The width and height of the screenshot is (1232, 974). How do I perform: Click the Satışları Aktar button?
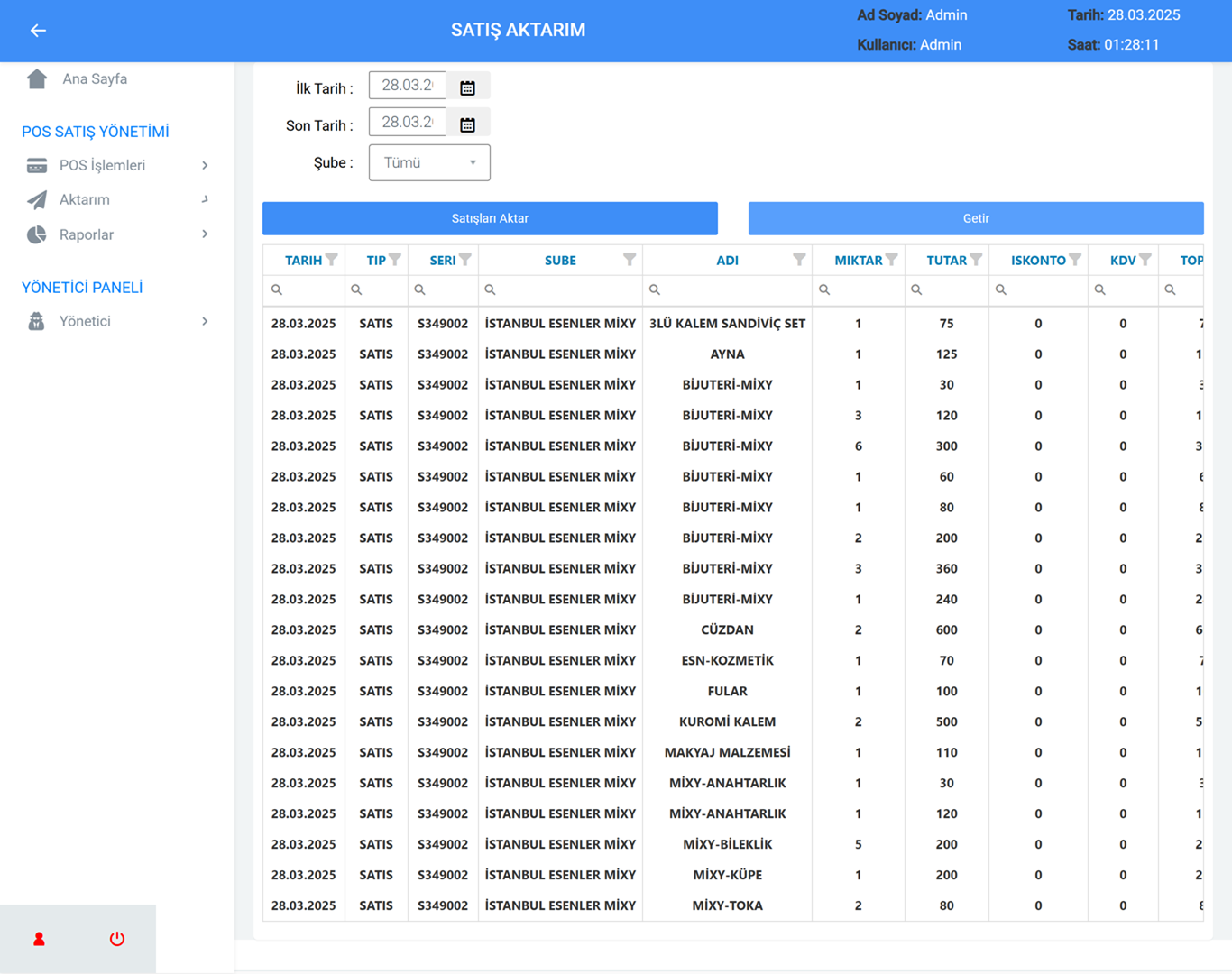[x=490, y=218]
